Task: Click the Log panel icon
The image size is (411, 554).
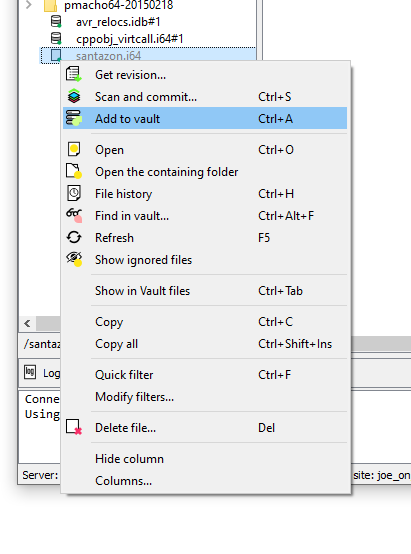Action: coord(30,372)
